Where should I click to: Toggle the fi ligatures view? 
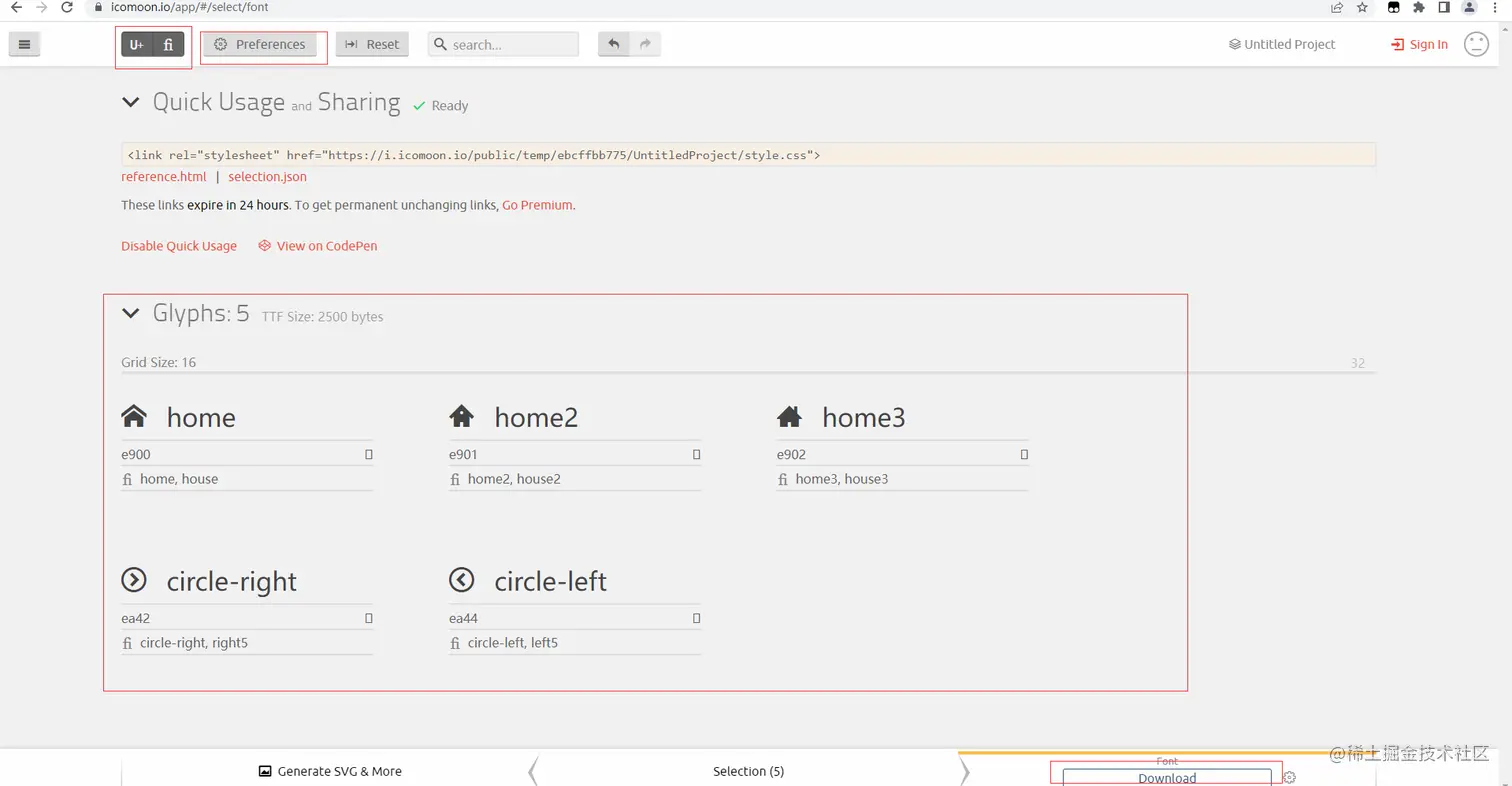[169, 44]
